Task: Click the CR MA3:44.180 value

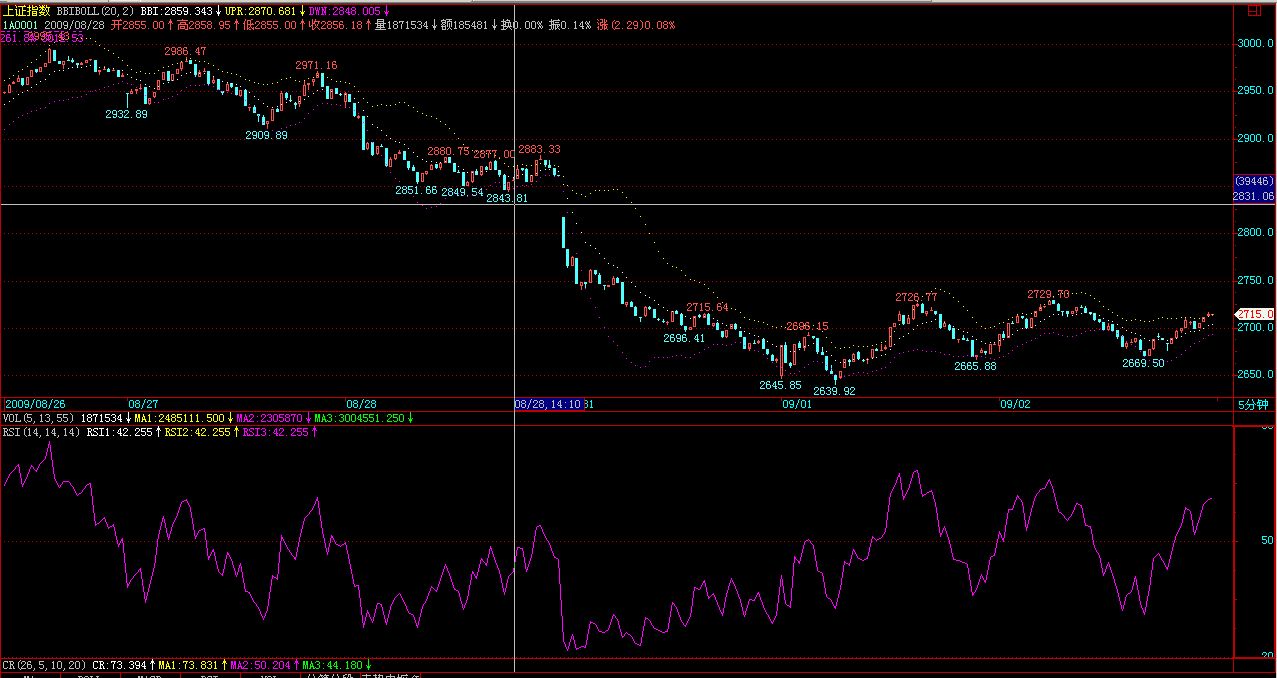Action: pyautogui.click(x=331, y=665)
